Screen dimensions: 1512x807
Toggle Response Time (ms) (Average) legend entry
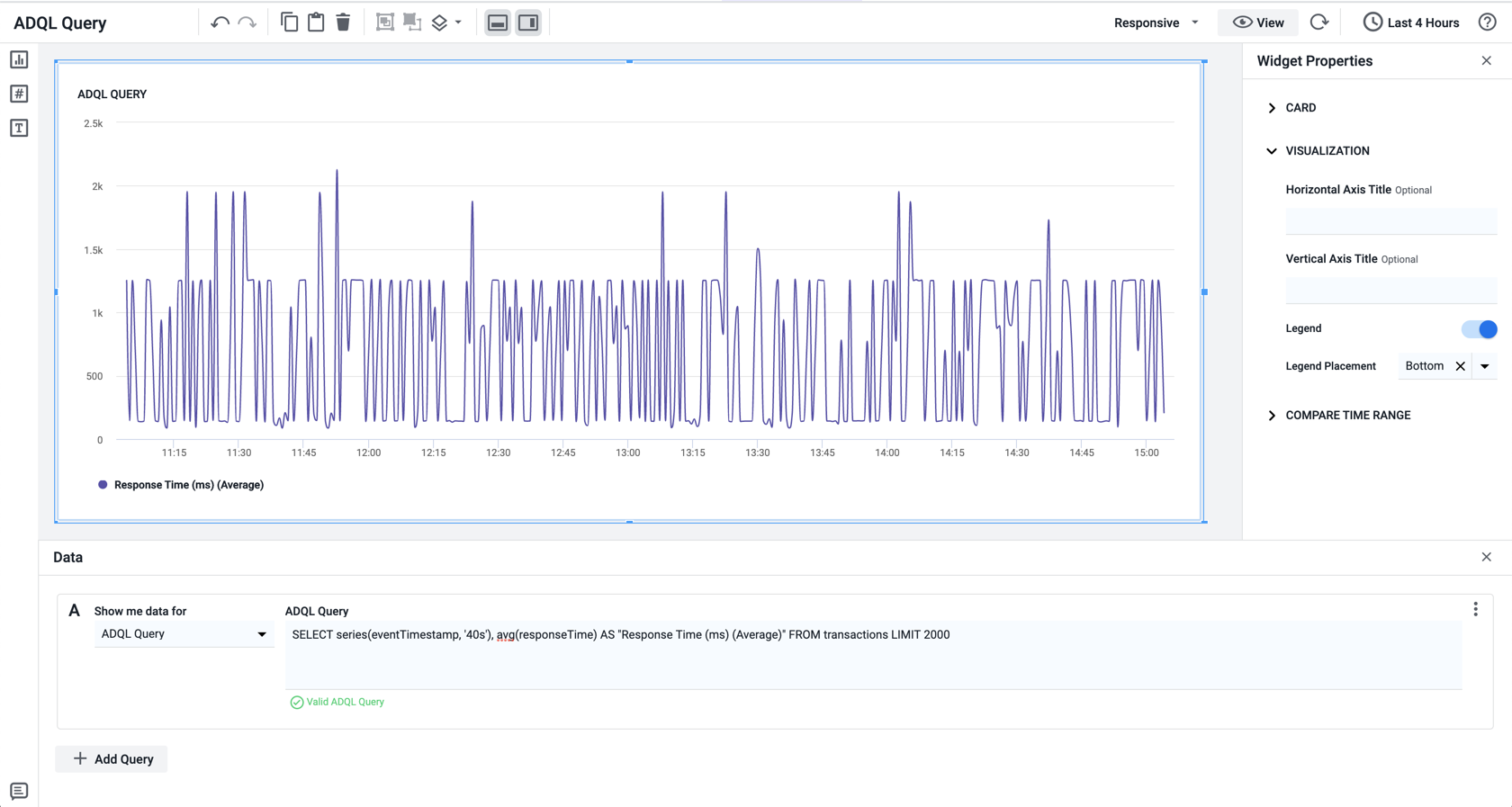[x=180, y=485]
